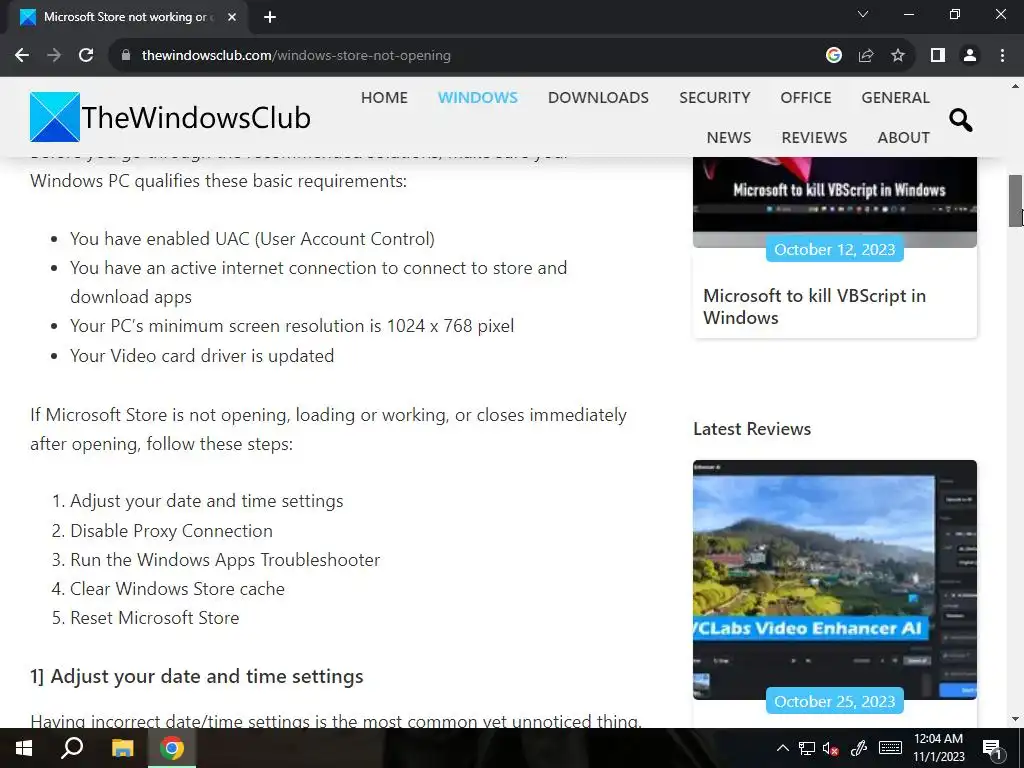This screenshot has width=1024, height=768.
Task: Click the network tray icon
Action: [x=807, y=748]
